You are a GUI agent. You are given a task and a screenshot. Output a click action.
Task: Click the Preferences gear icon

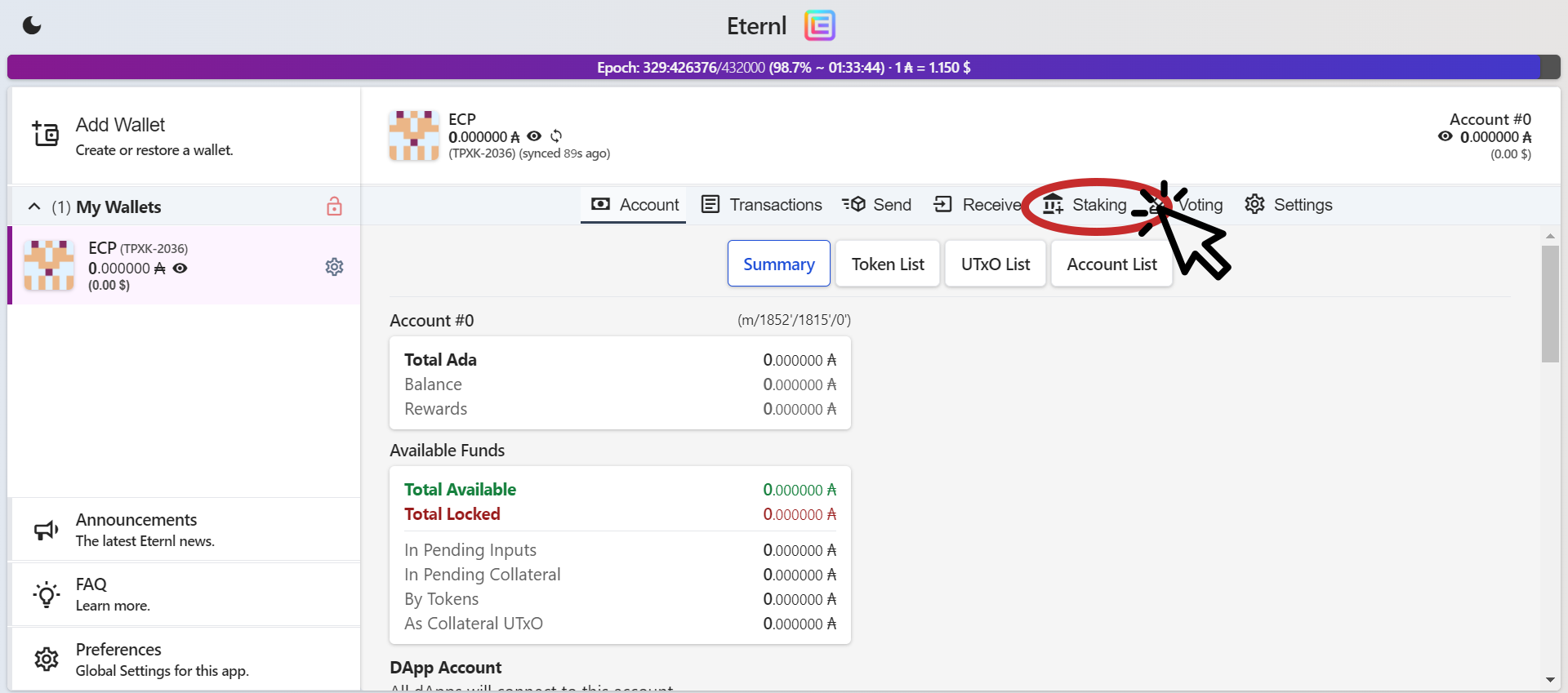click(x=46, y=660)
